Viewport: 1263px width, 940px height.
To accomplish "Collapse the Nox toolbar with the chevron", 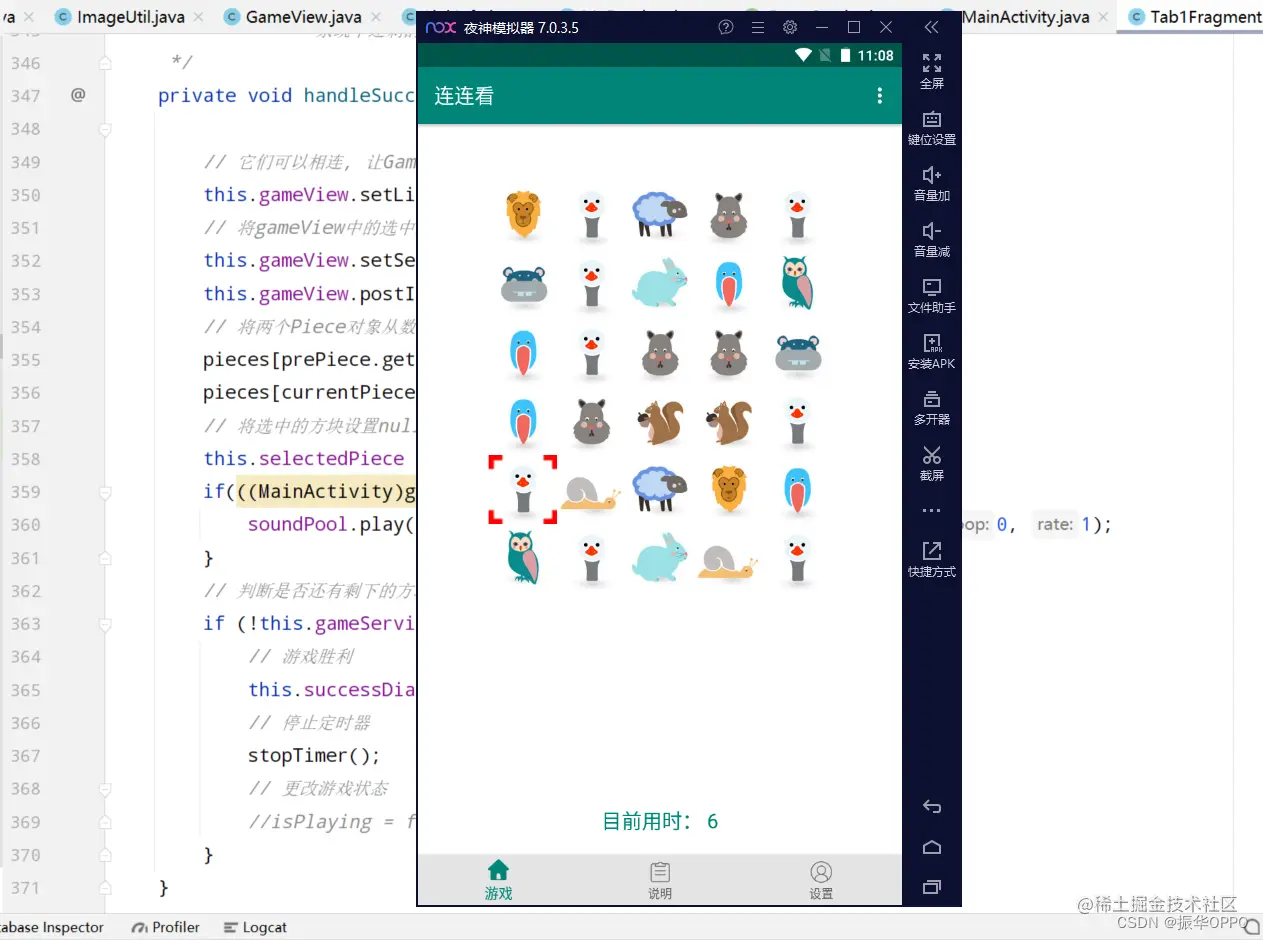I will click(x=930, y=27).
